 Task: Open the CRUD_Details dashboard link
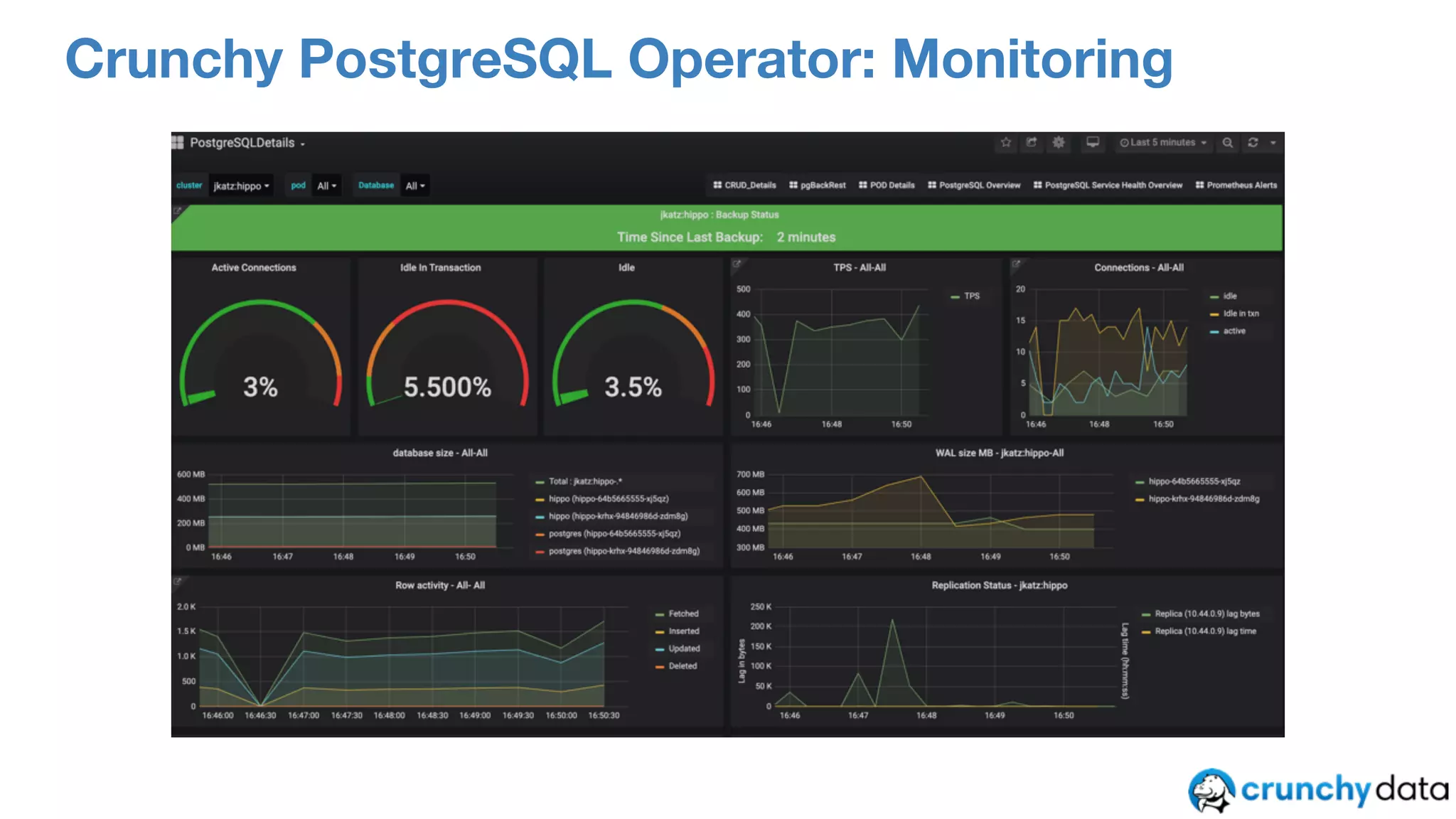tap(744, 186)
